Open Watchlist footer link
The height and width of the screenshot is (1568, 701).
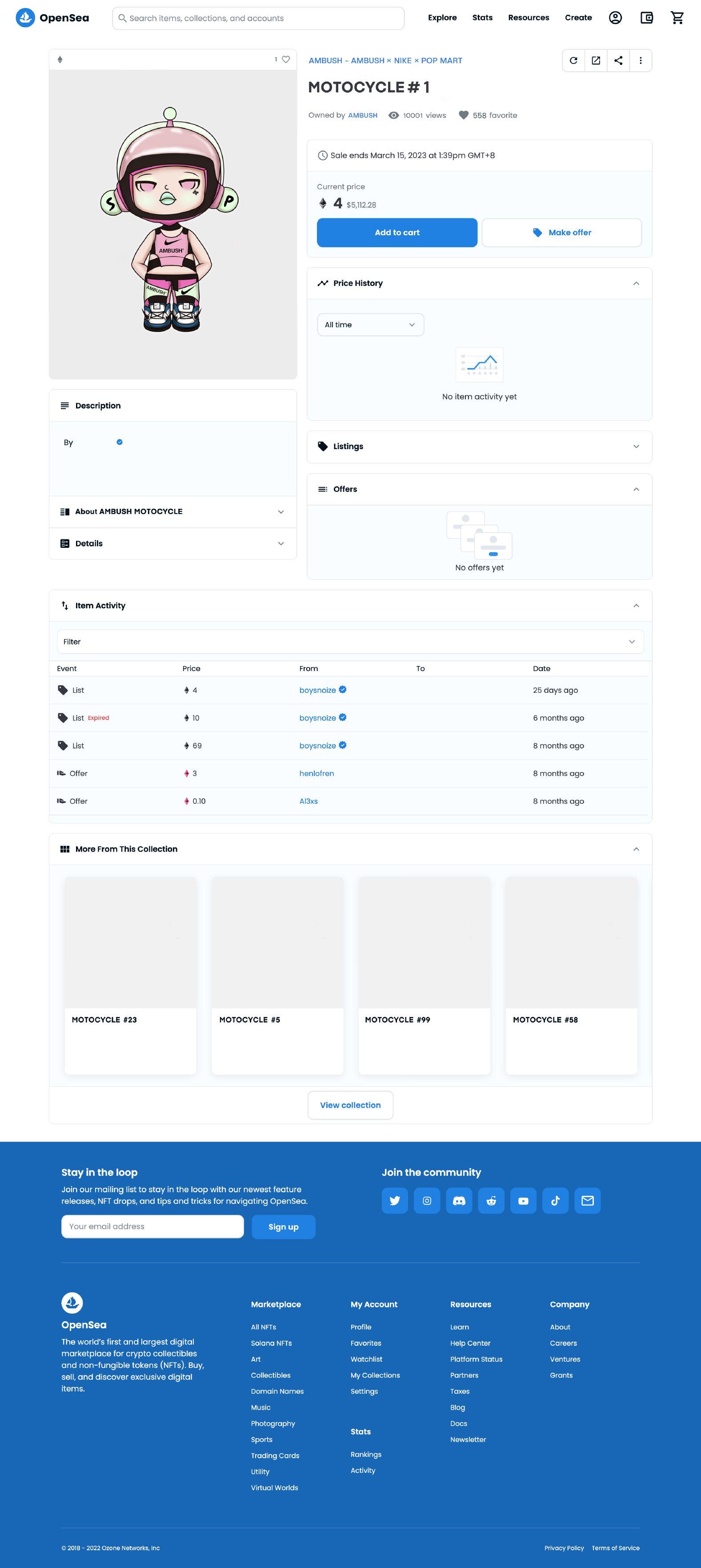(x=367, y=1359)
